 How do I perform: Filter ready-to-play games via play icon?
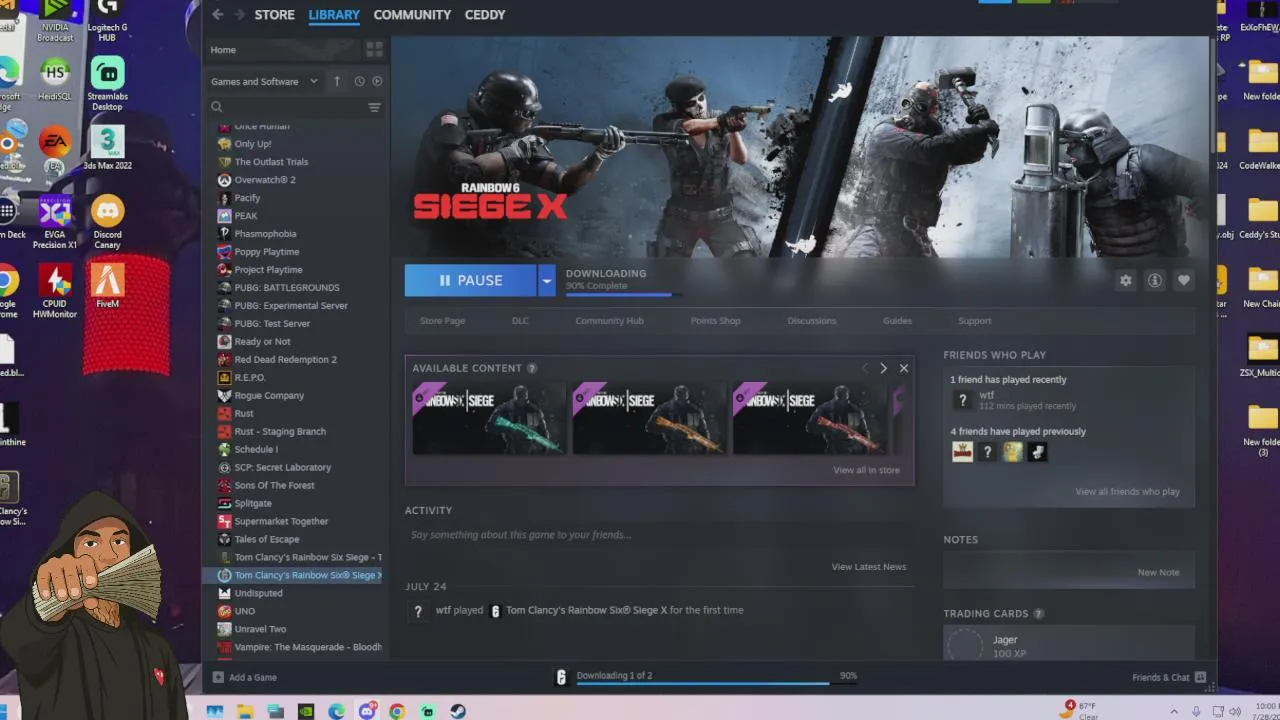377,81
